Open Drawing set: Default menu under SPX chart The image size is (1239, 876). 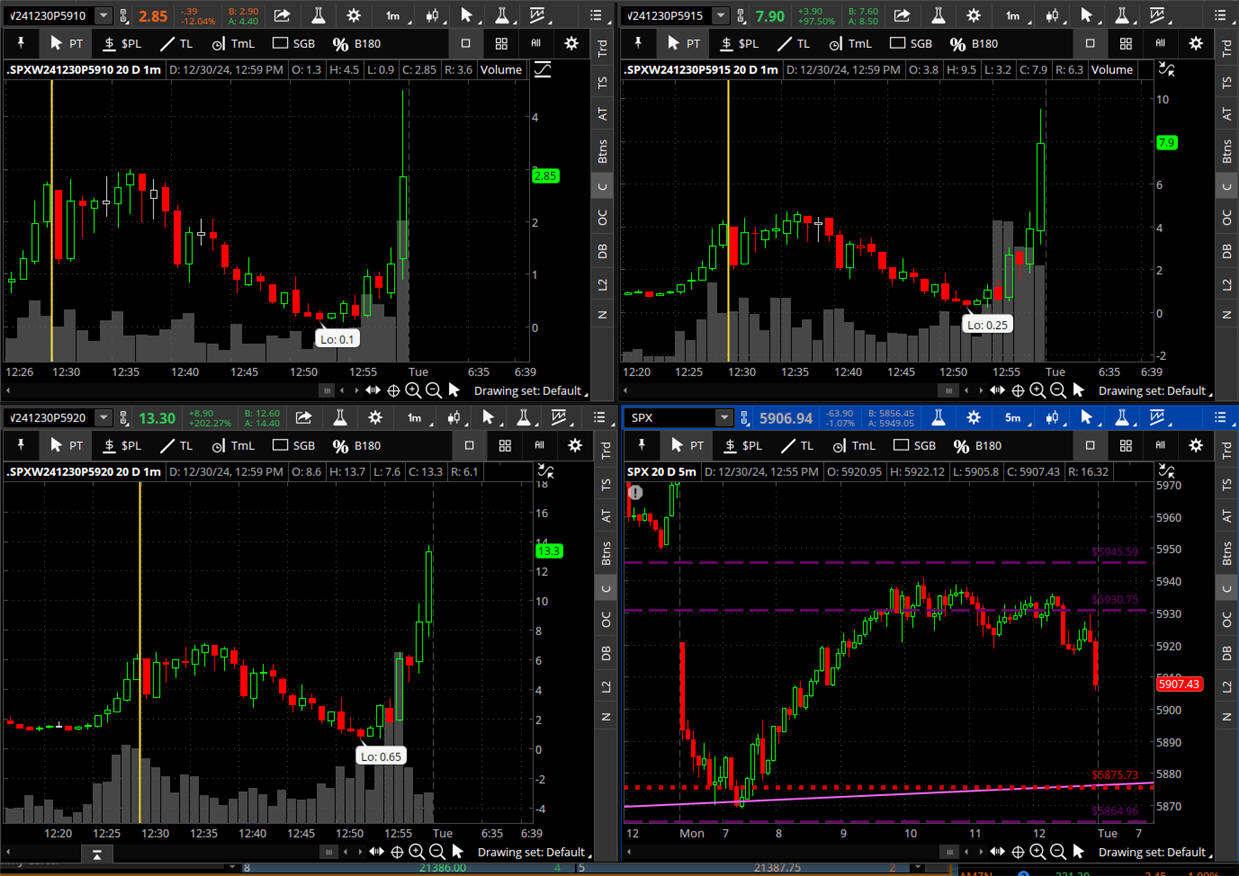click(1151, 852)
